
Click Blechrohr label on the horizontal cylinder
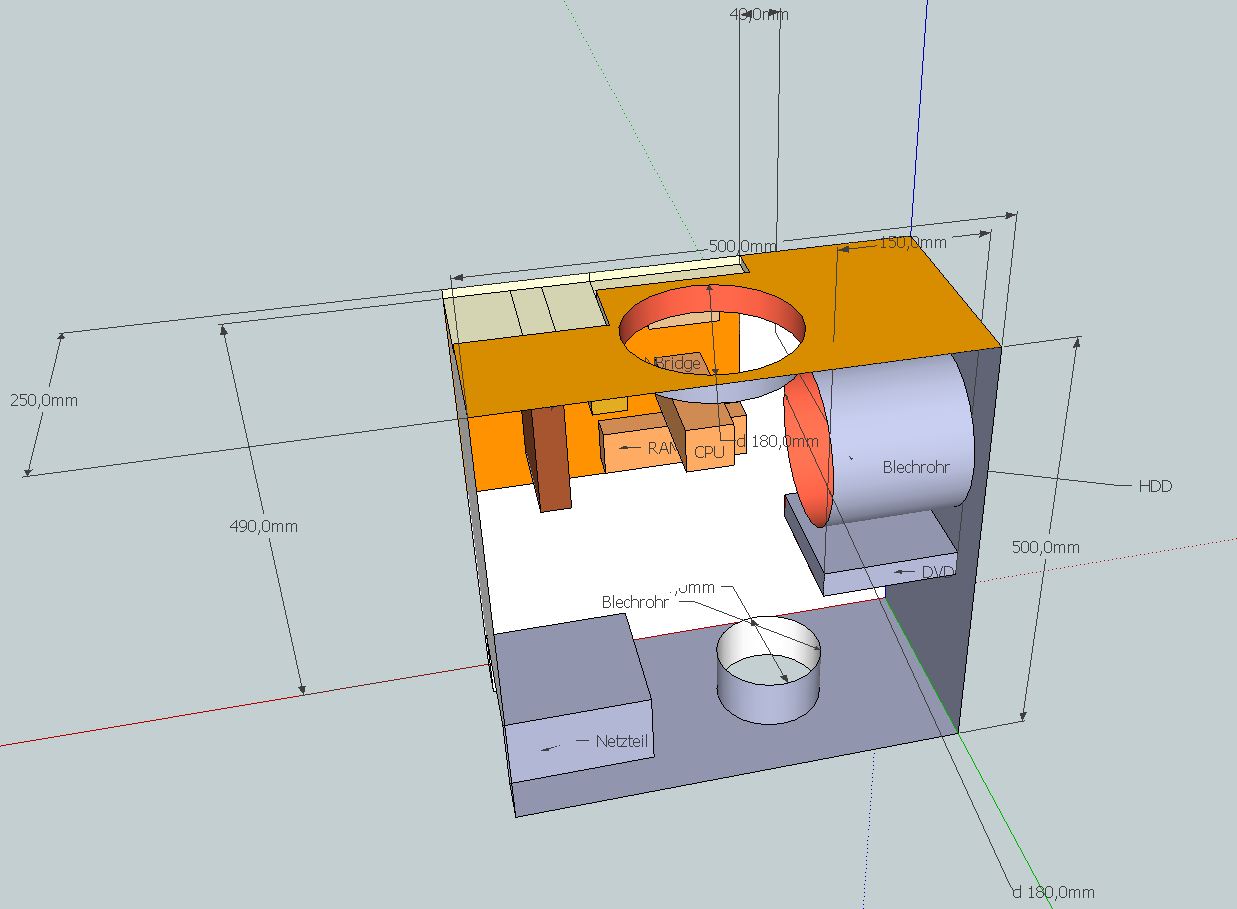point(913,467)
